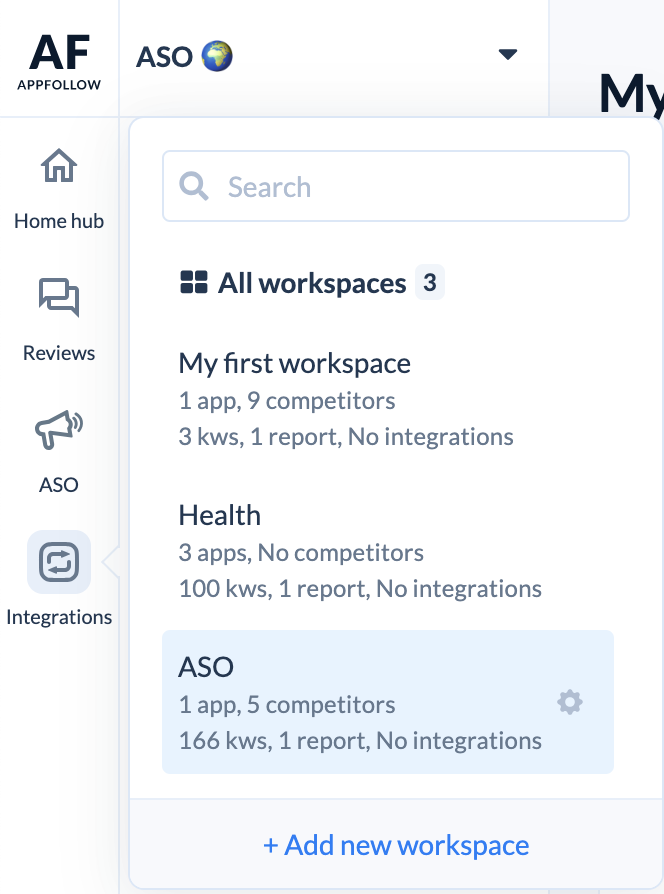This screenshot has width=664, height=894.
Task: Select My first workspace
Action: (388, 400)
